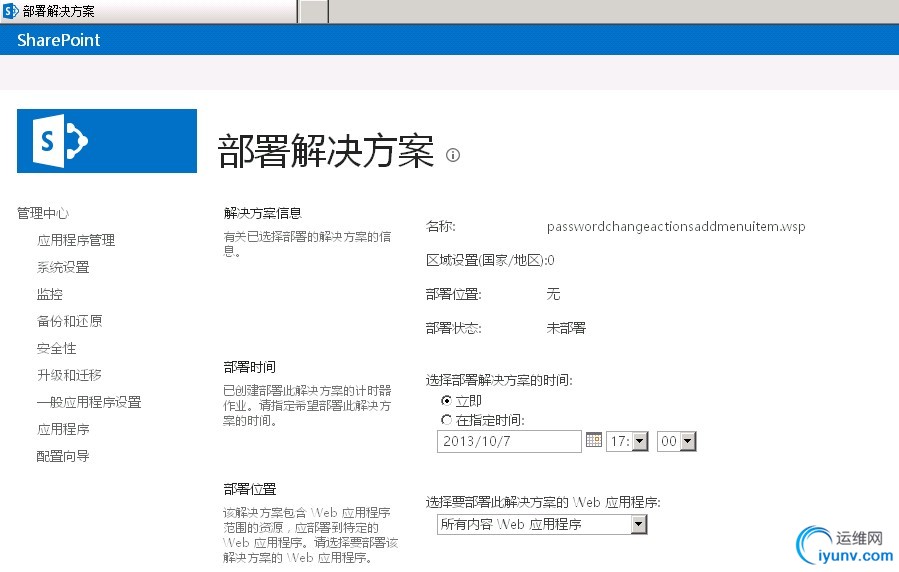The height and width of the screenshot is (572, 899).
Task: Click the 未部署 deployment status value
Action: [x=566, y=328]
